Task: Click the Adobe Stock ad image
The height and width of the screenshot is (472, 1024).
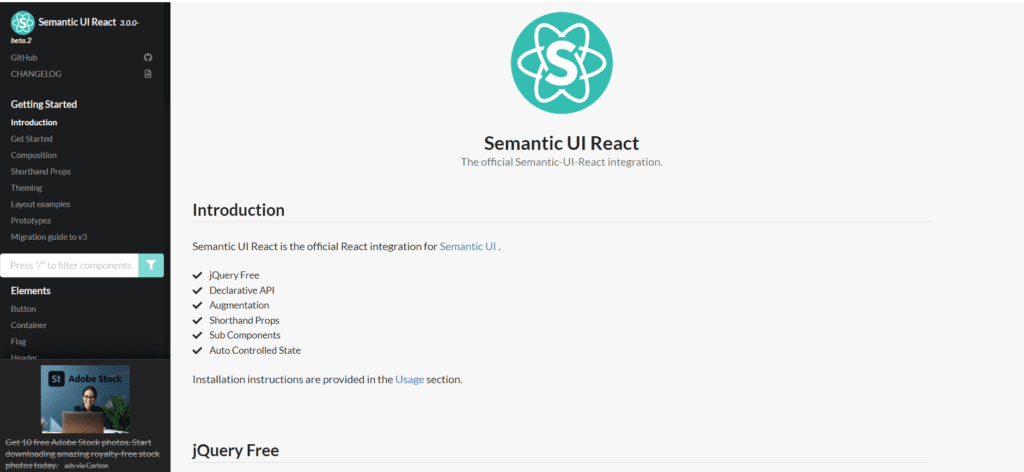Action: pyautogui.click(x=85, y=398)
